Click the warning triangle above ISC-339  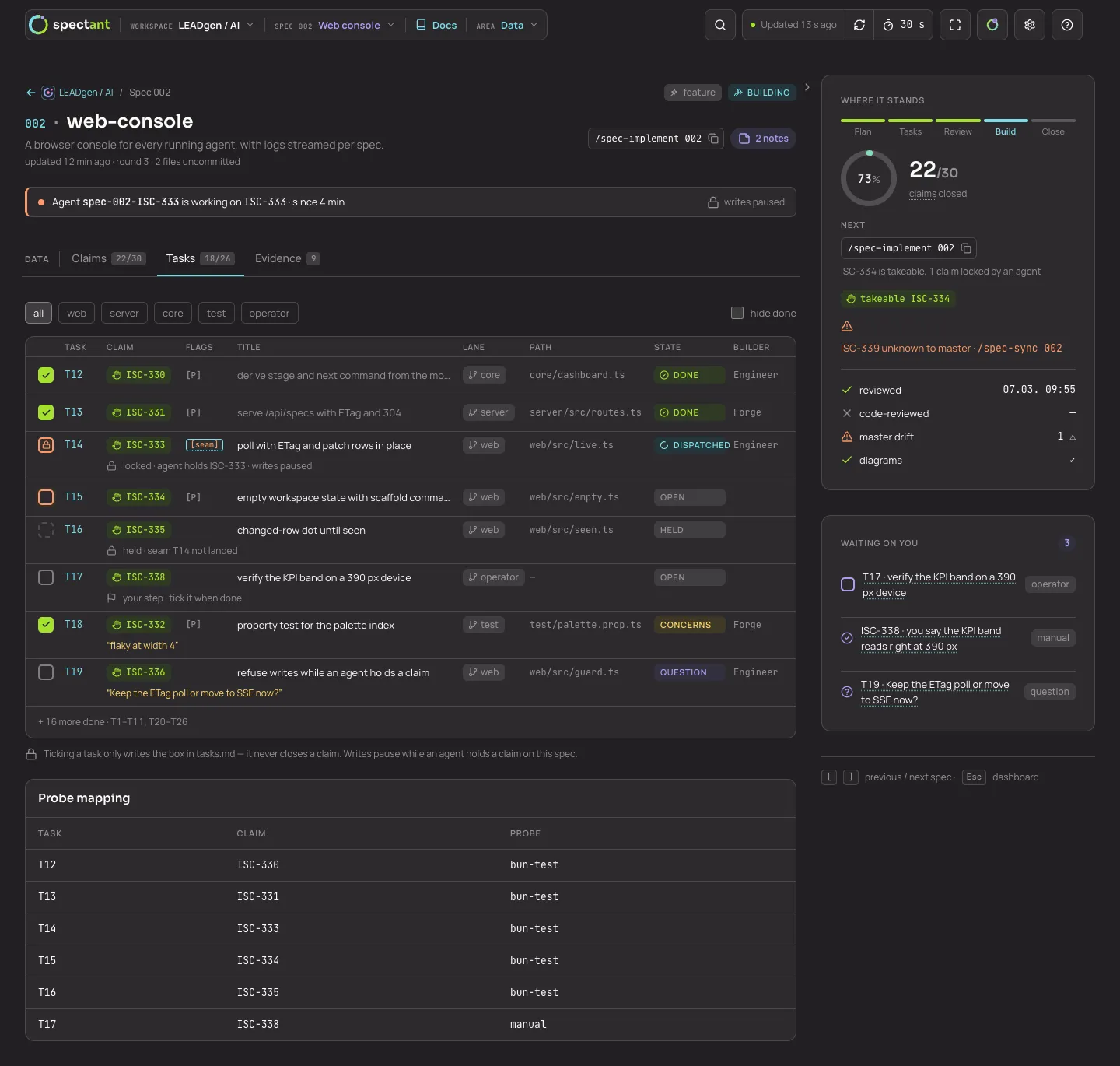point(847,326)
